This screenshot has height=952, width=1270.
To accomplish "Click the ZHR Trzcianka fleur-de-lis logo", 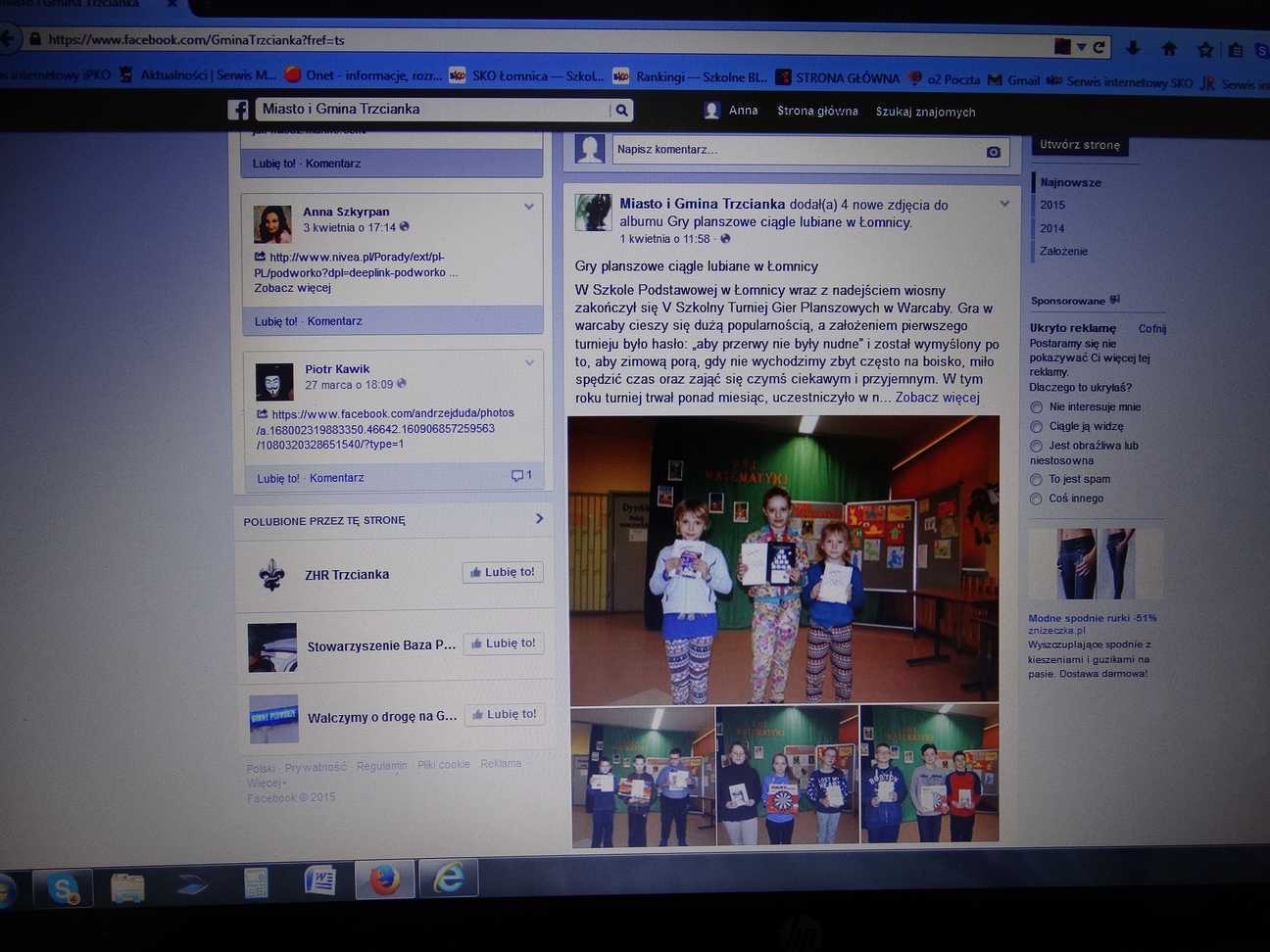I will click(271, 575).
